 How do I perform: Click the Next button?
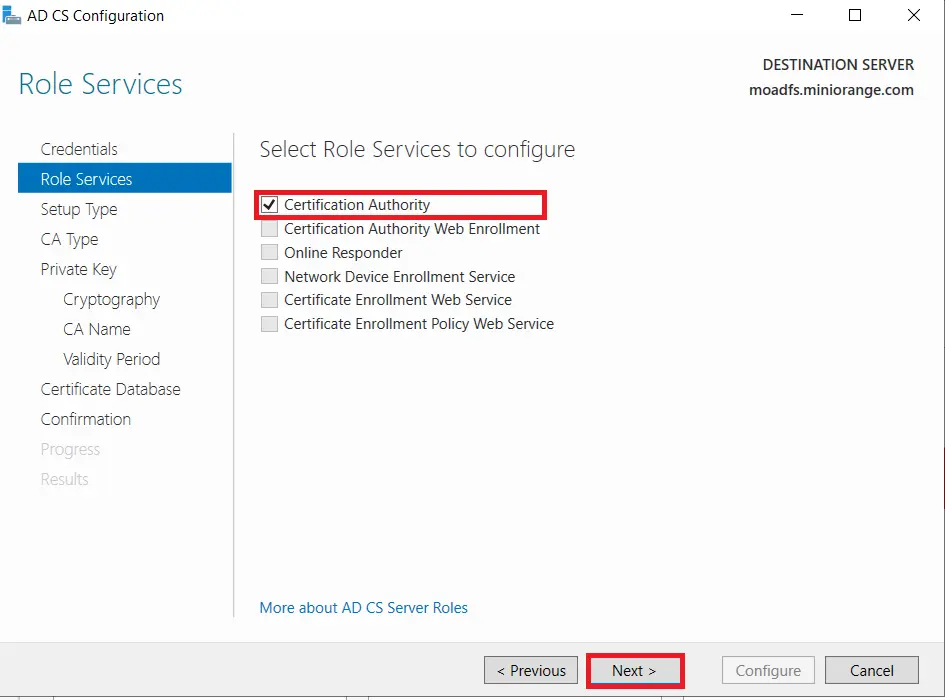[634, 670]
